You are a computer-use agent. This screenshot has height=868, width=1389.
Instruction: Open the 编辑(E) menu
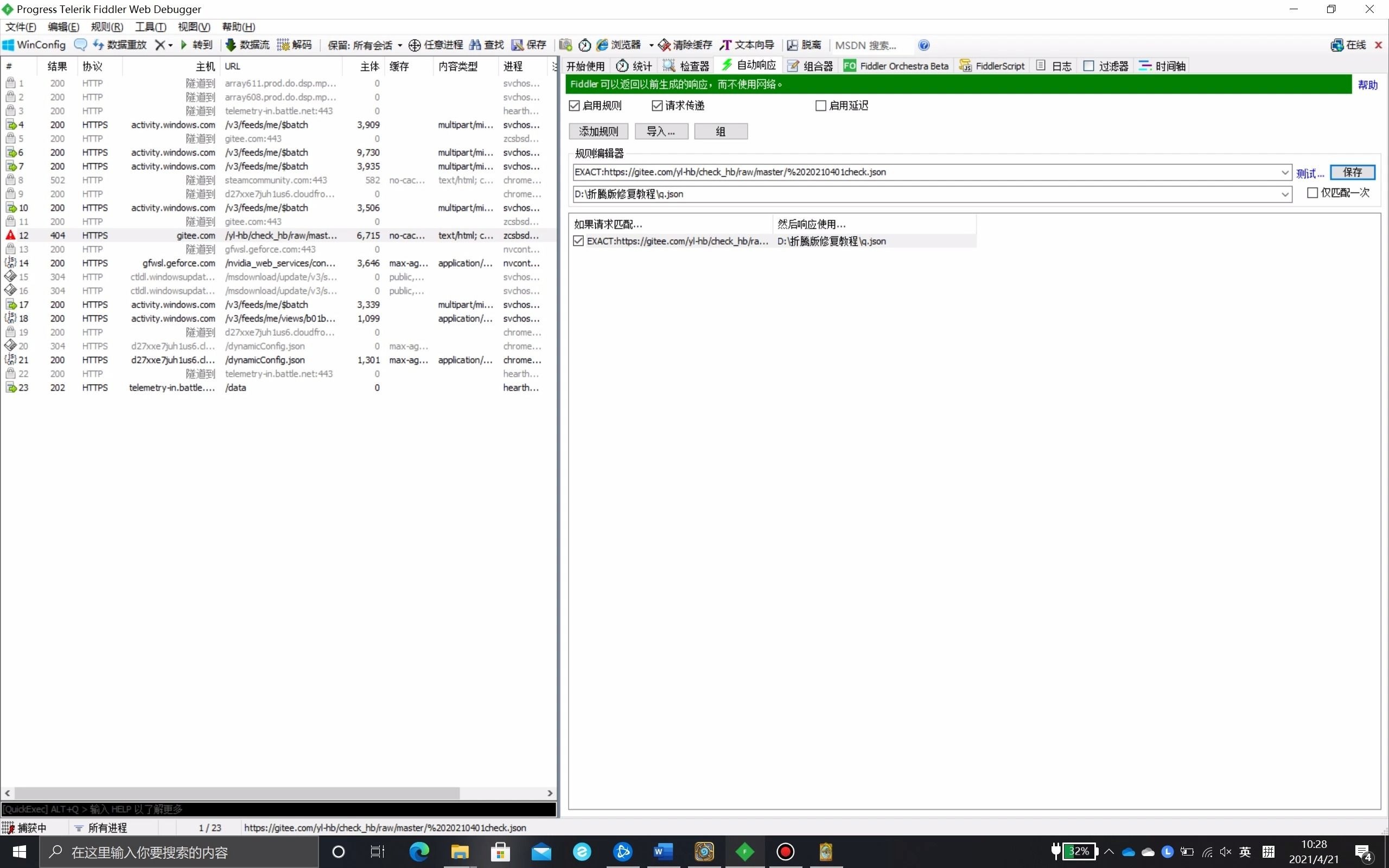[63, 27]
